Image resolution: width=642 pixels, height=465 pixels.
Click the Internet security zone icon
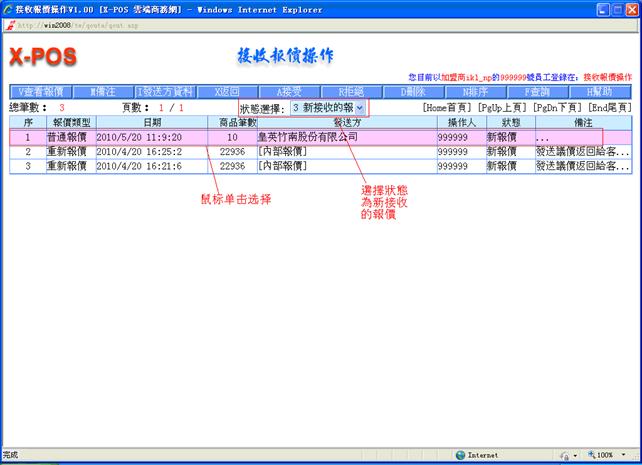tap(460, 455)
